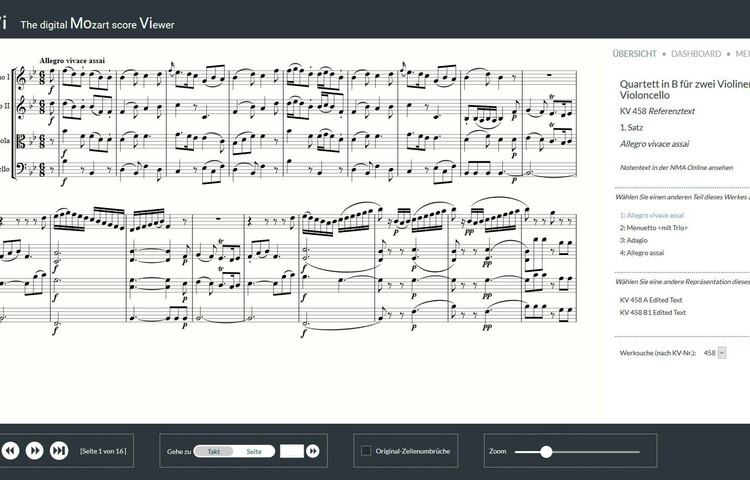Switch to the ÜBERSICHT tab
This screenshot has height=480, width=750.
point(634,54)
